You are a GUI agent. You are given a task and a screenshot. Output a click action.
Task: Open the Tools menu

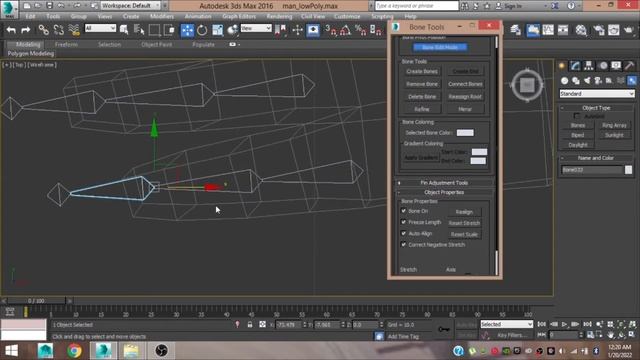click(x=53, y=16)
